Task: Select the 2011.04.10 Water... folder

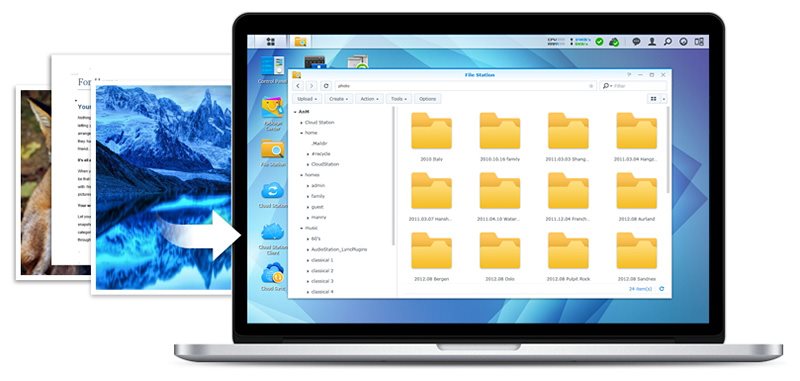Action: click(500, 191)
